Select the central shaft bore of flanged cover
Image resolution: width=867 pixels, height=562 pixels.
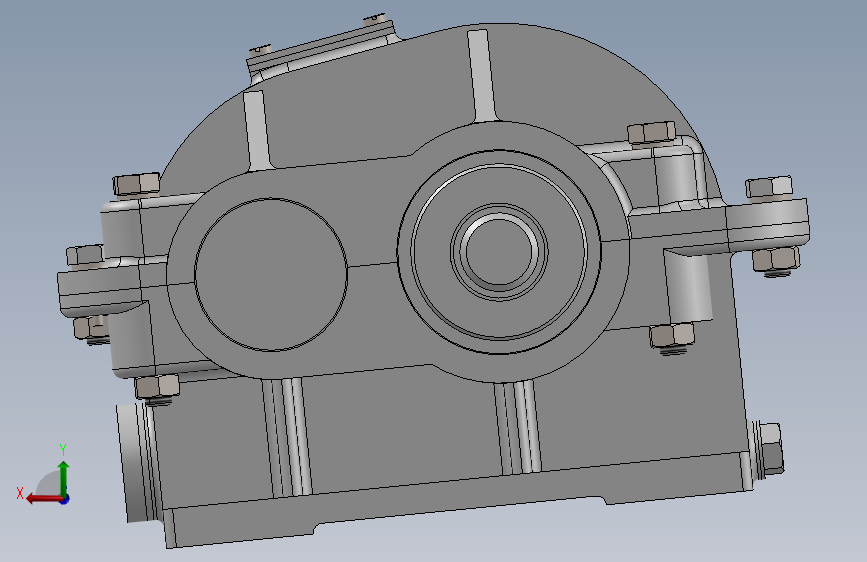(499, 251)
